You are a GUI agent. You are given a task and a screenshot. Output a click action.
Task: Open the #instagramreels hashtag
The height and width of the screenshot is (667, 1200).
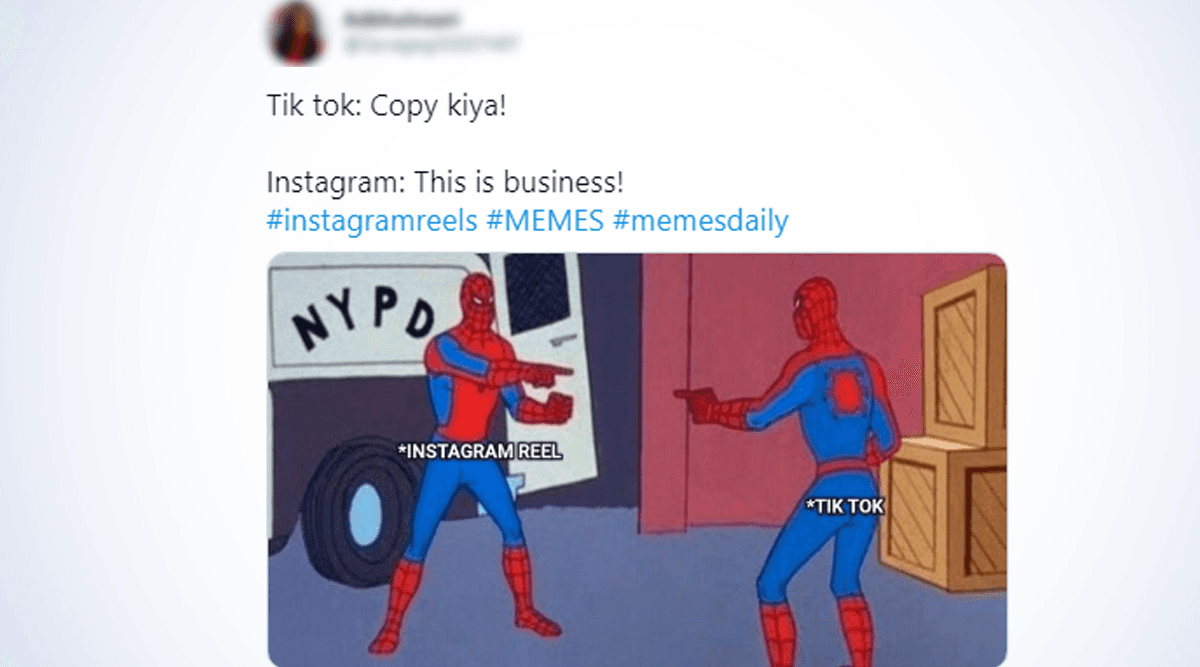click(x=372, y=220)
